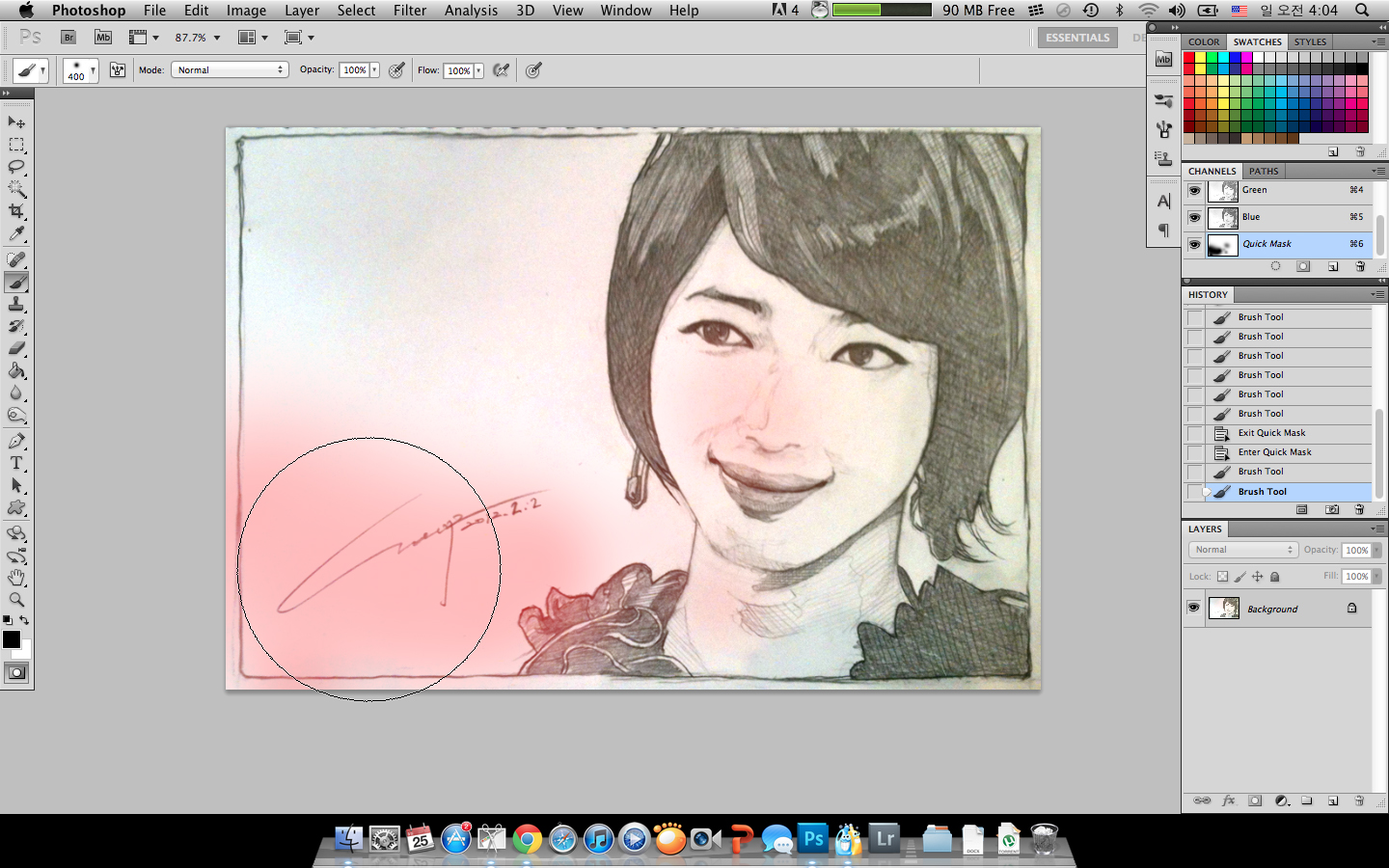Toggle Quick Mask mode button in toolbar

16,673
